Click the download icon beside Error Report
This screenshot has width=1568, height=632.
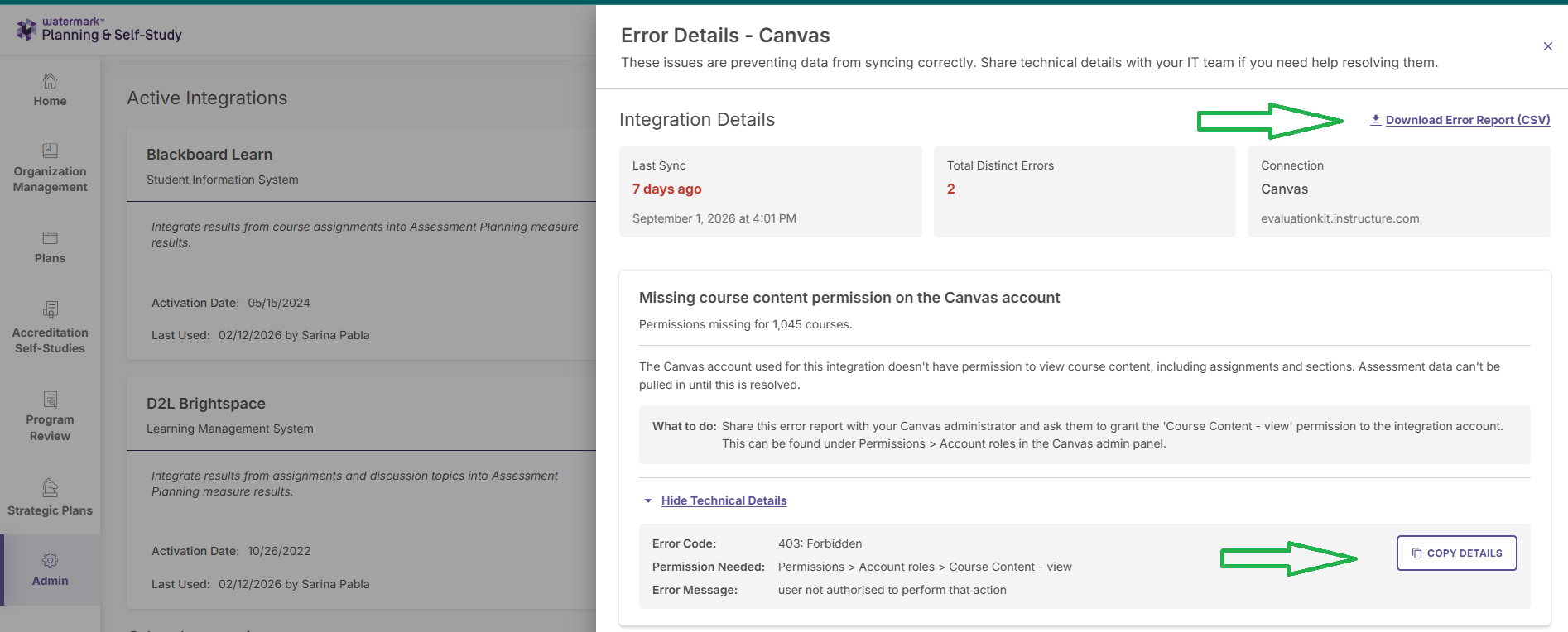[x=1375, y=119]
